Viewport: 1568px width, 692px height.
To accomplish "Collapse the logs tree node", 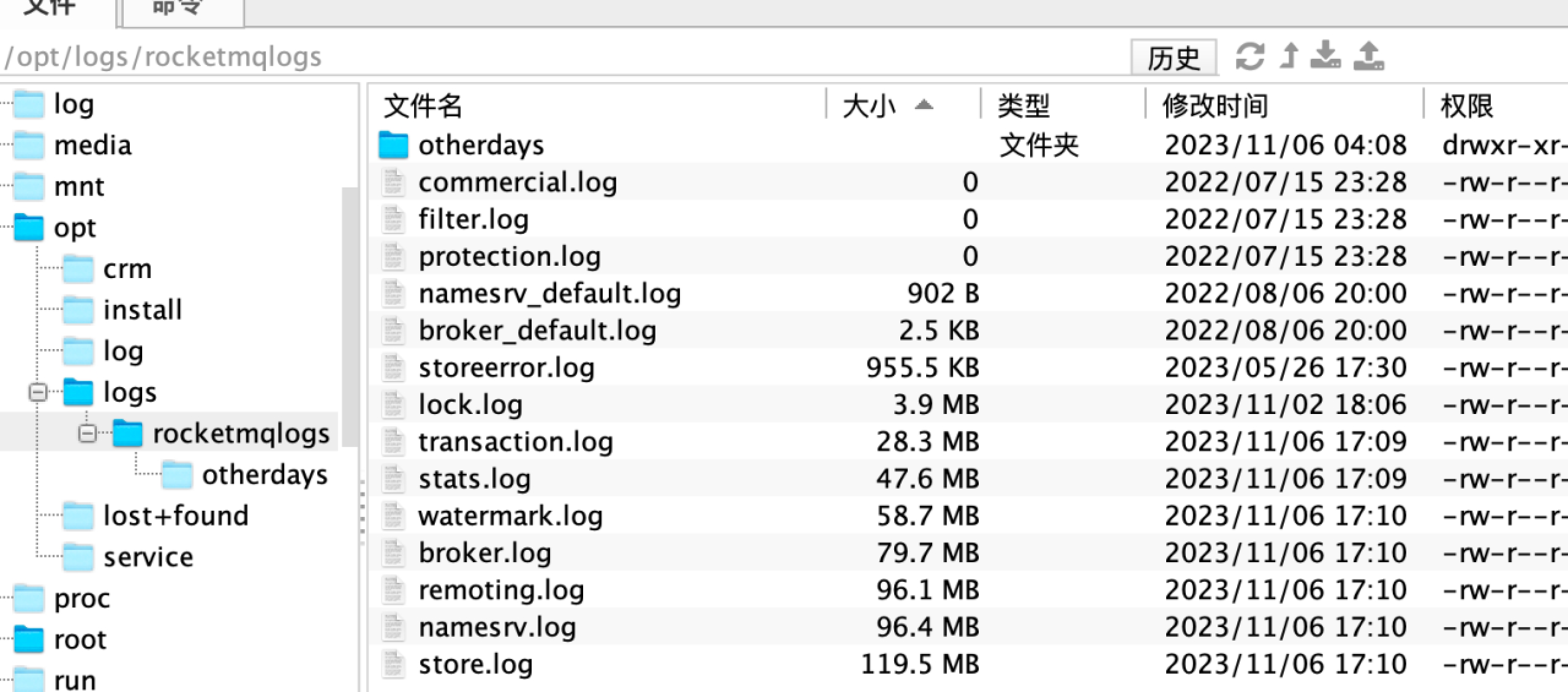I will 38,393.
